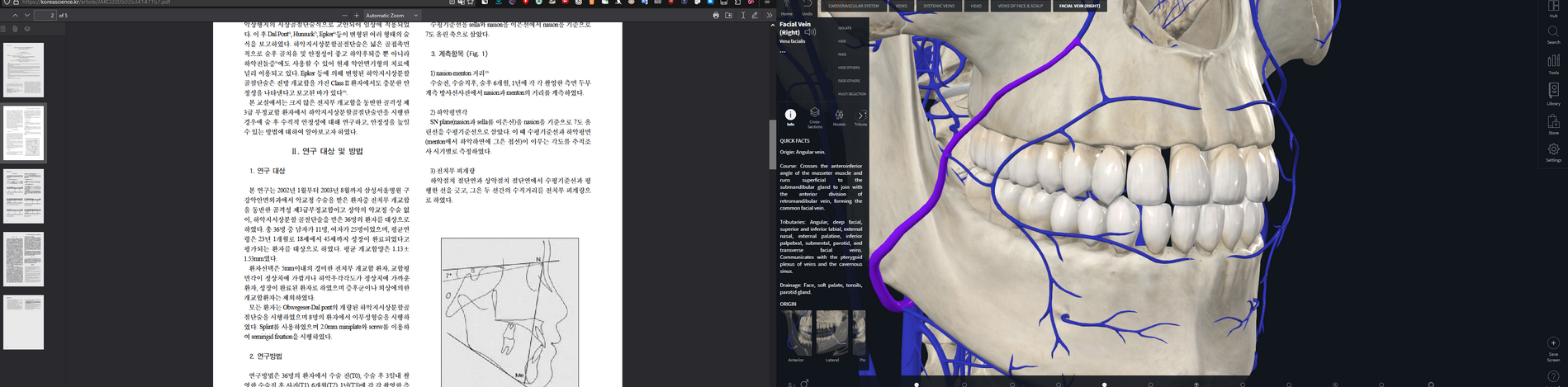Select the Veins of Face & Scalp breadcrumb
The width and height of the screenshot is (1568, 387).
1020,6
